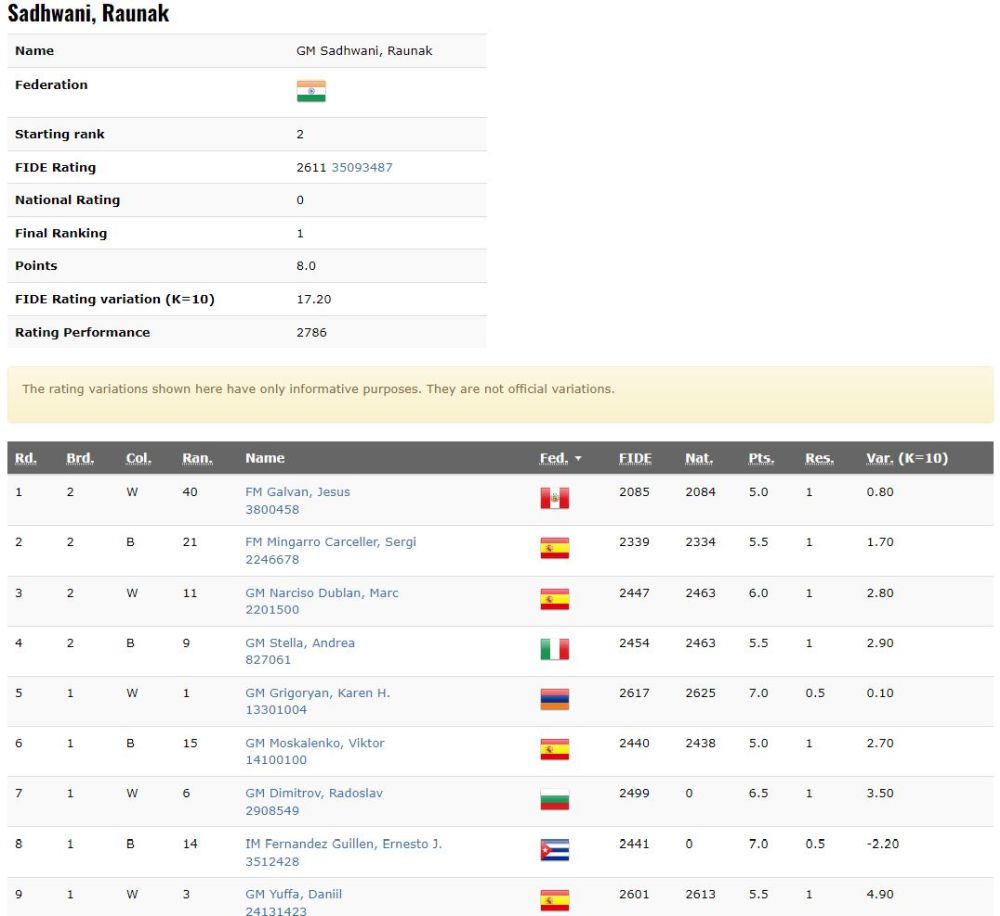Click the India flag icon beside Federation
This screenshot has width=1000, height=916.
tap(311, 92)
